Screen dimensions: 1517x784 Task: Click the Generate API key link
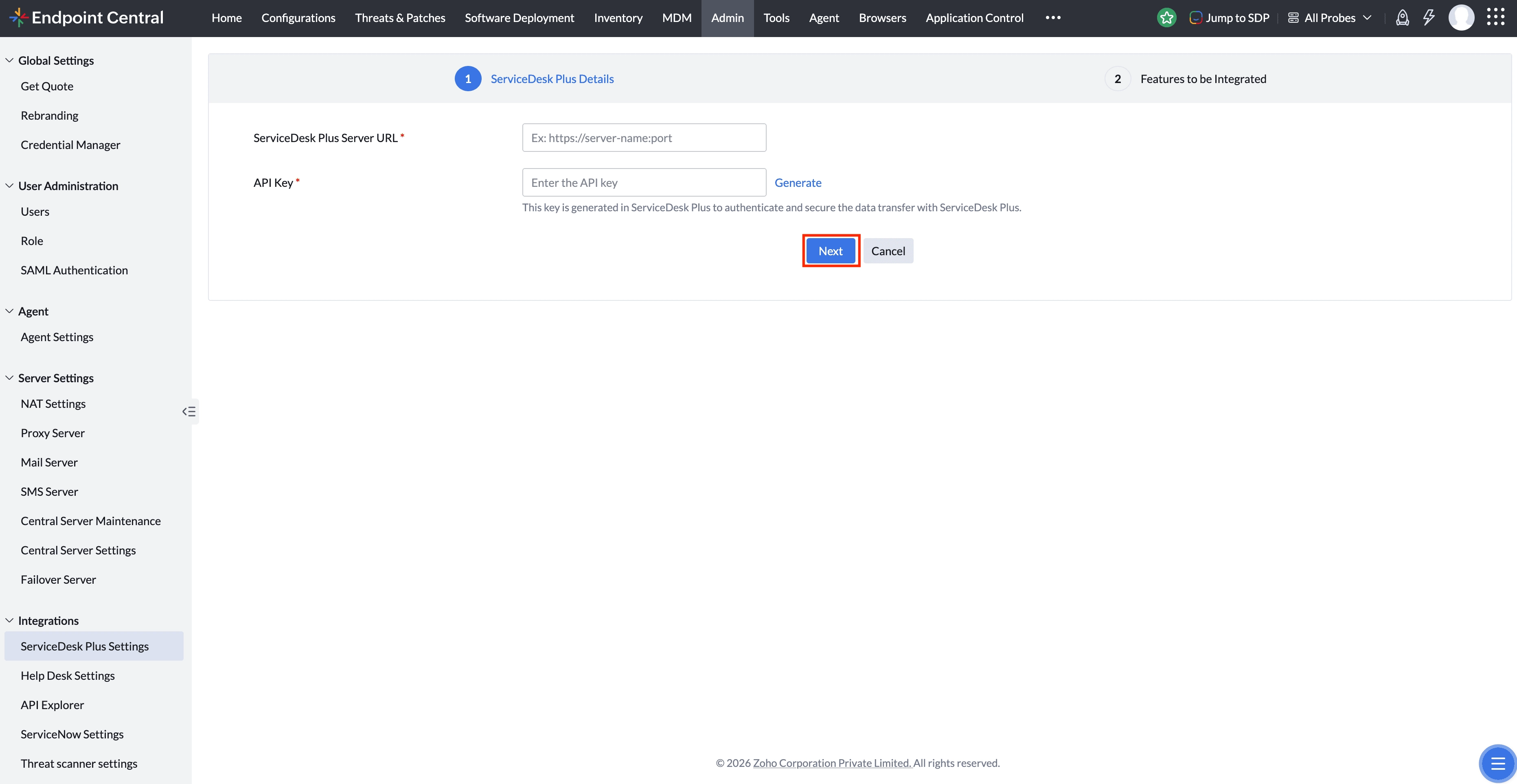[798, 182]
